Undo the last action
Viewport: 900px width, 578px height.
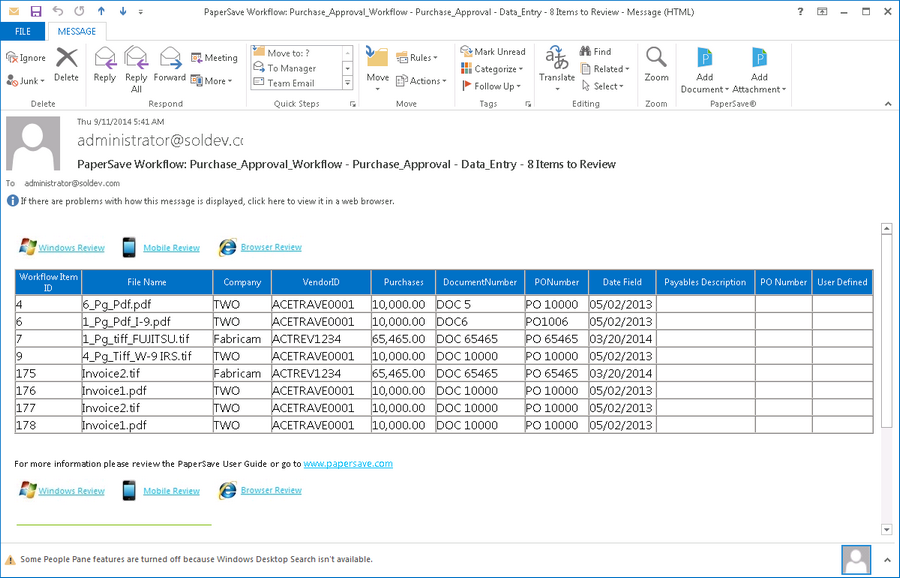click(57, 11)
